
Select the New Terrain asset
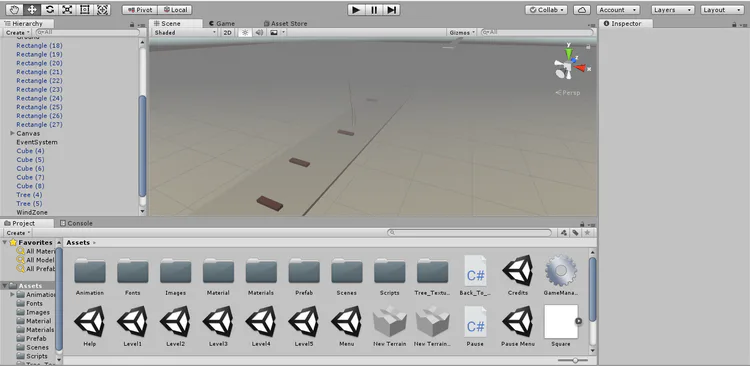click(389, 326)
